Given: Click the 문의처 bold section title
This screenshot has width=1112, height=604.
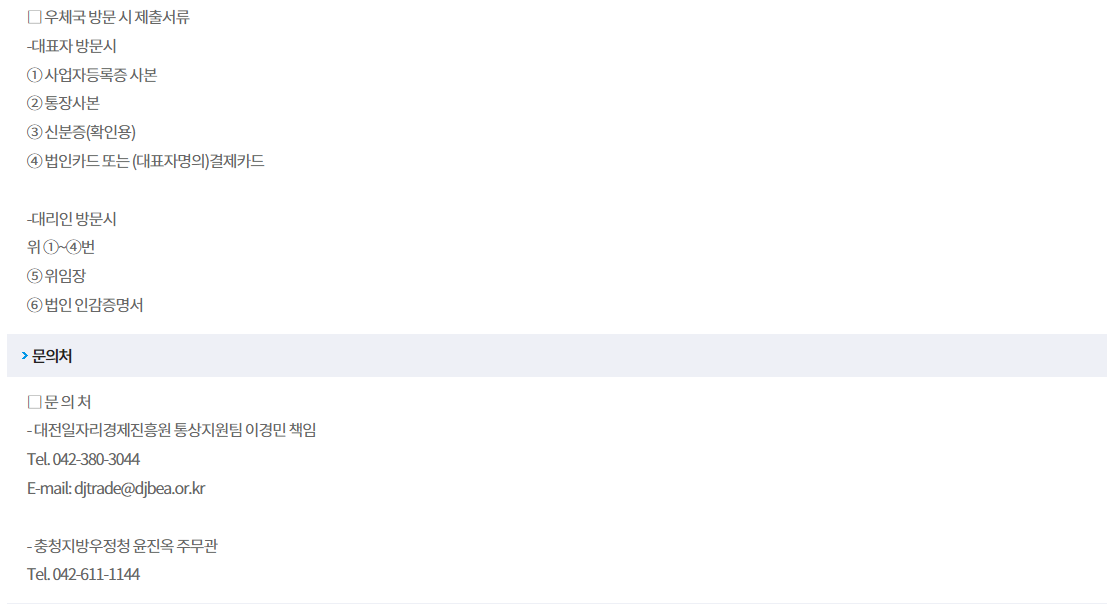Looking at the screenshot, I should [x=52, y=356].
